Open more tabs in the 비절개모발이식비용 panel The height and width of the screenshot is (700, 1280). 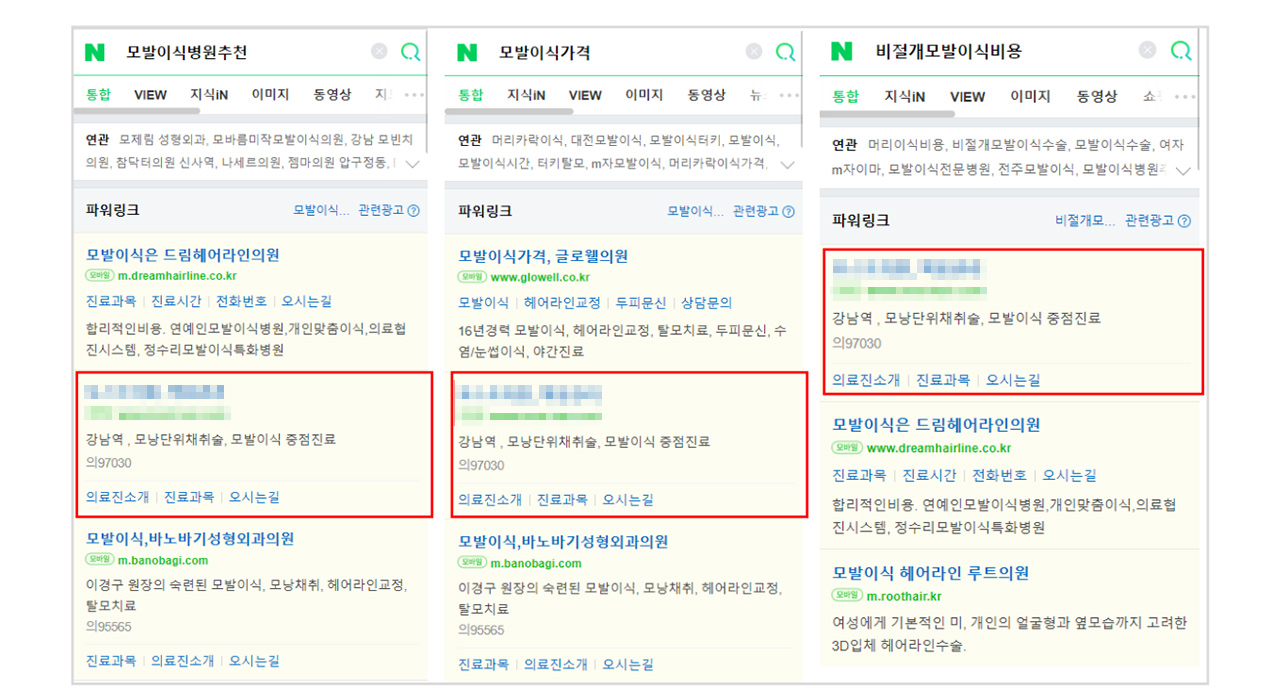pyautogui.click(x=1184, y=97)
